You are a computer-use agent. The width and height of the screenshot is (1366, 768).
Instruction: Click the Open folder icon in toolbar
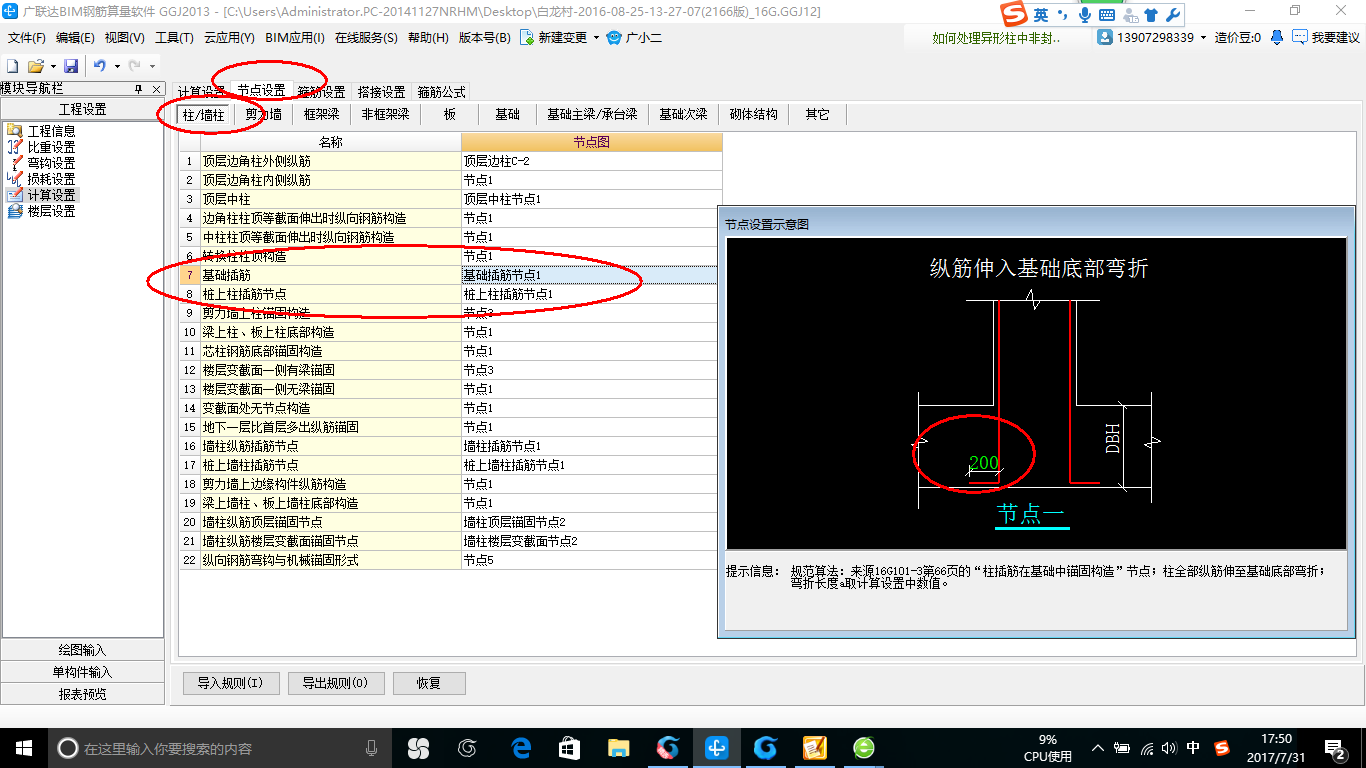35,66
